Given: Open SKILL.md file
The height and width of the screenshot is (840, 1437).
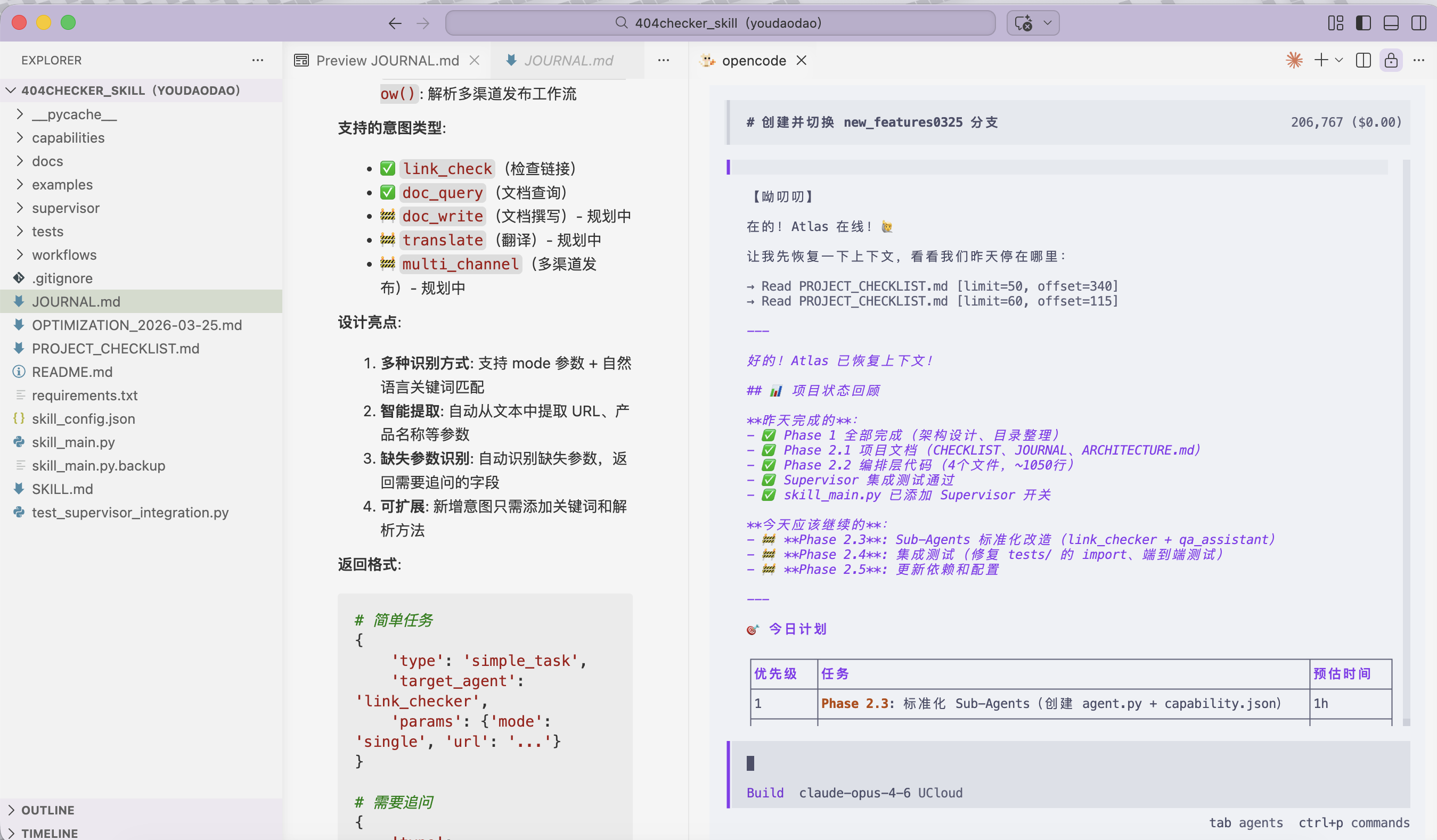Looking at the screenshot, I should click(x=141, y=488).
